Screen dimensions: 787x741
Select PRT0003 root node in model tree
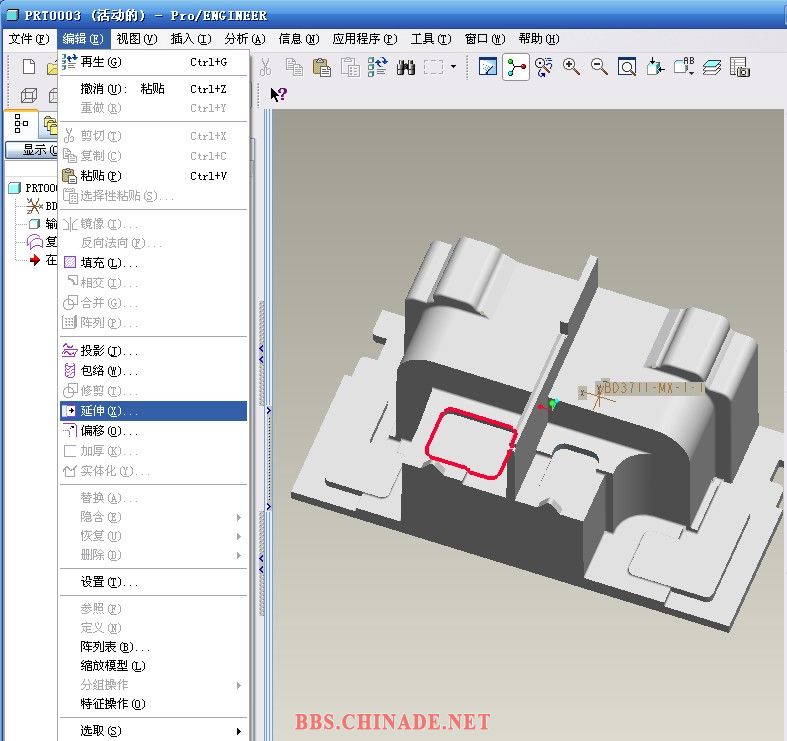(x=33, y=188)
